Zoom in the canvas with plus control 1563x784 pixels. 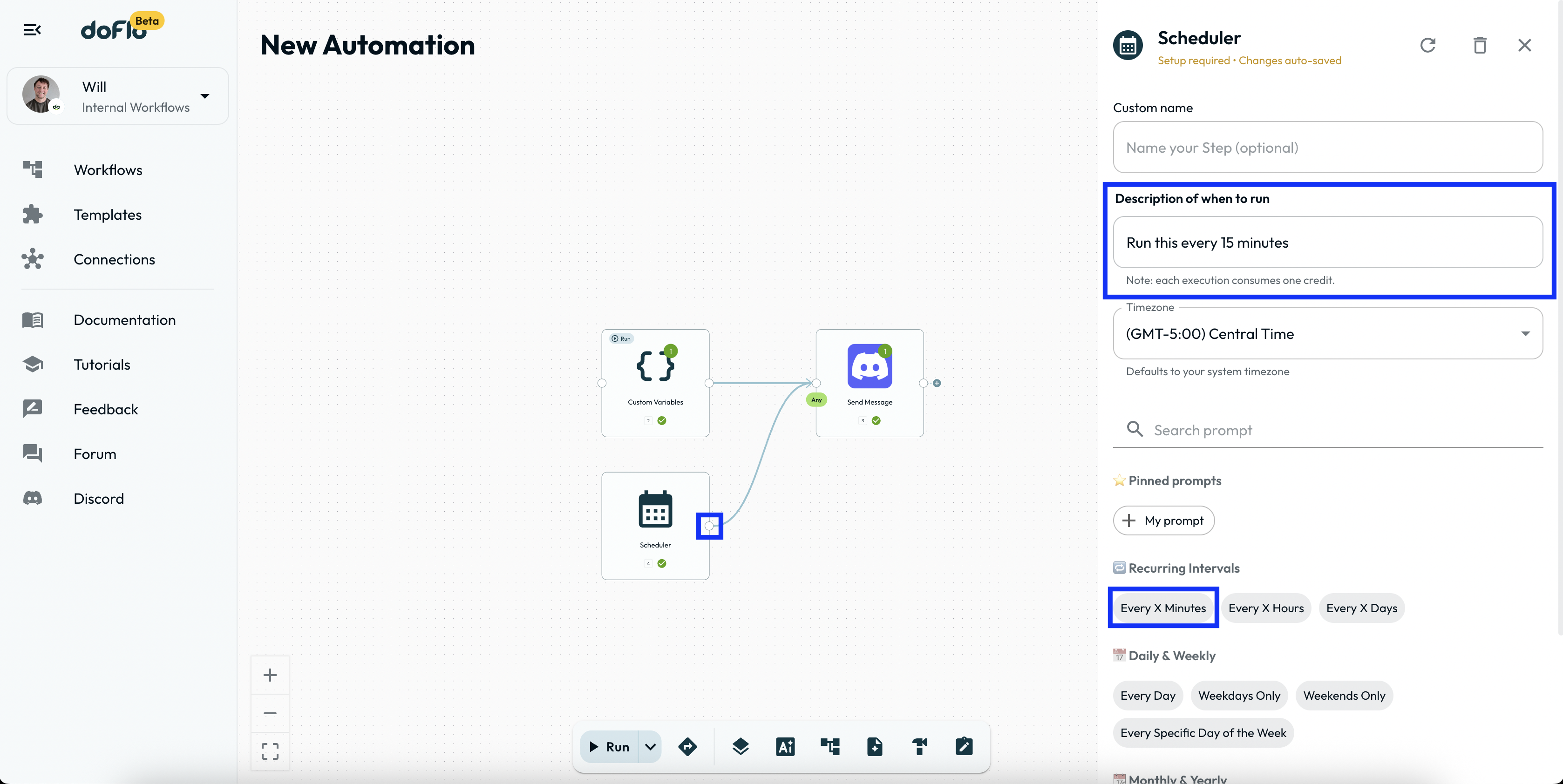(x=270, y=675)
